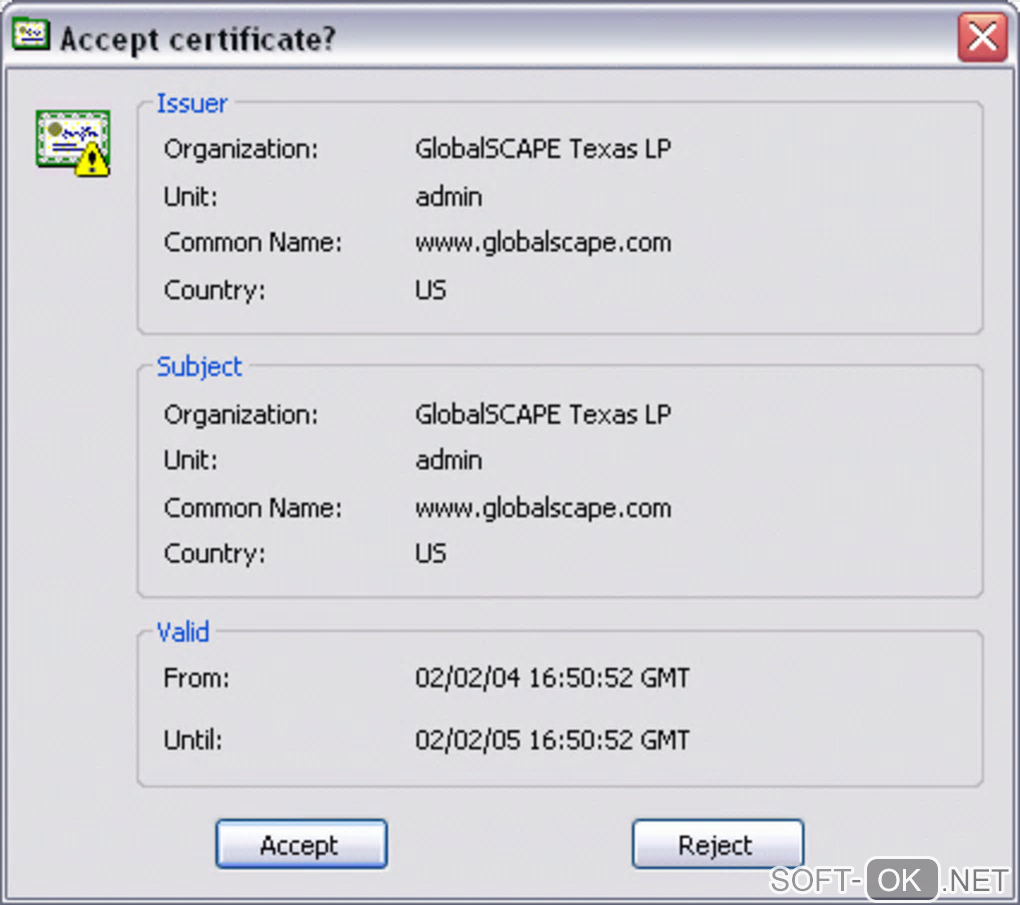Screen dimensions: 1020x905
Task: Click Issuer country value US
Action: pyautogui.click(x=431, y=290)
